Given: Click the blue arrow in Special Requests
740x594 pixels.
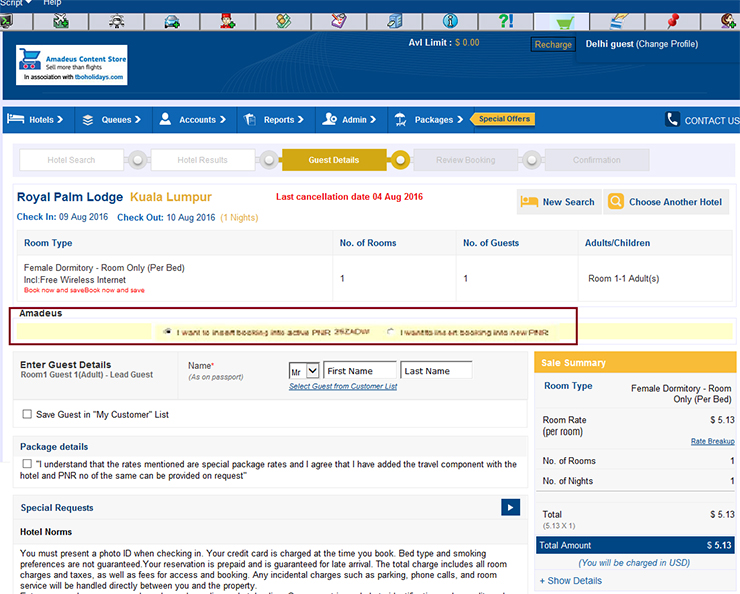Looking at the screenshot, I should point(510,508).
